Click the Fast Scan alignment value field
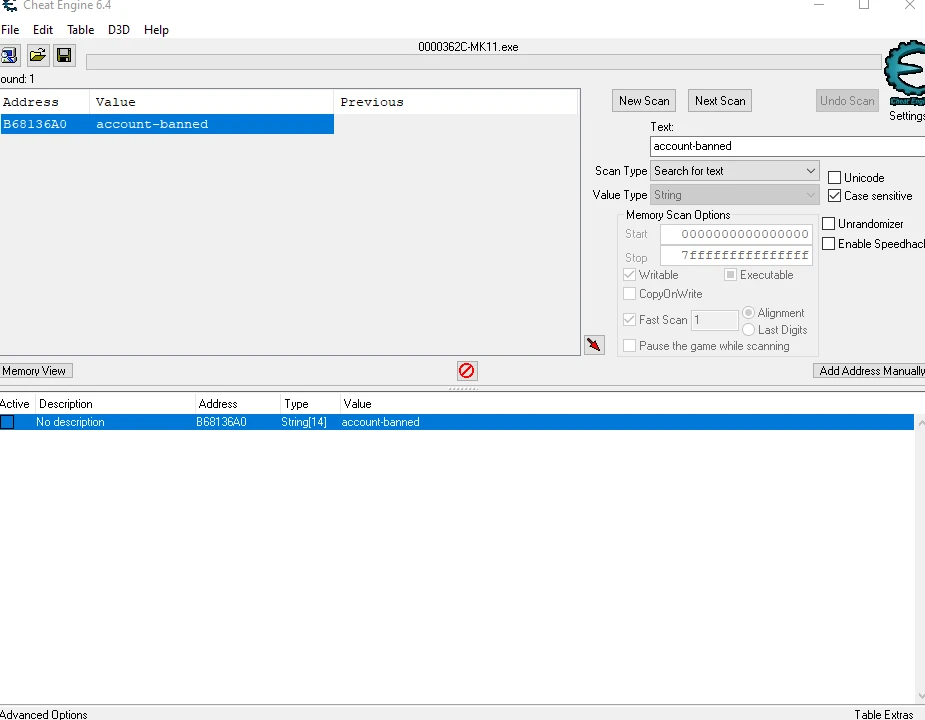The height and width of the screenshot is (720, 925). coord(714,320)
